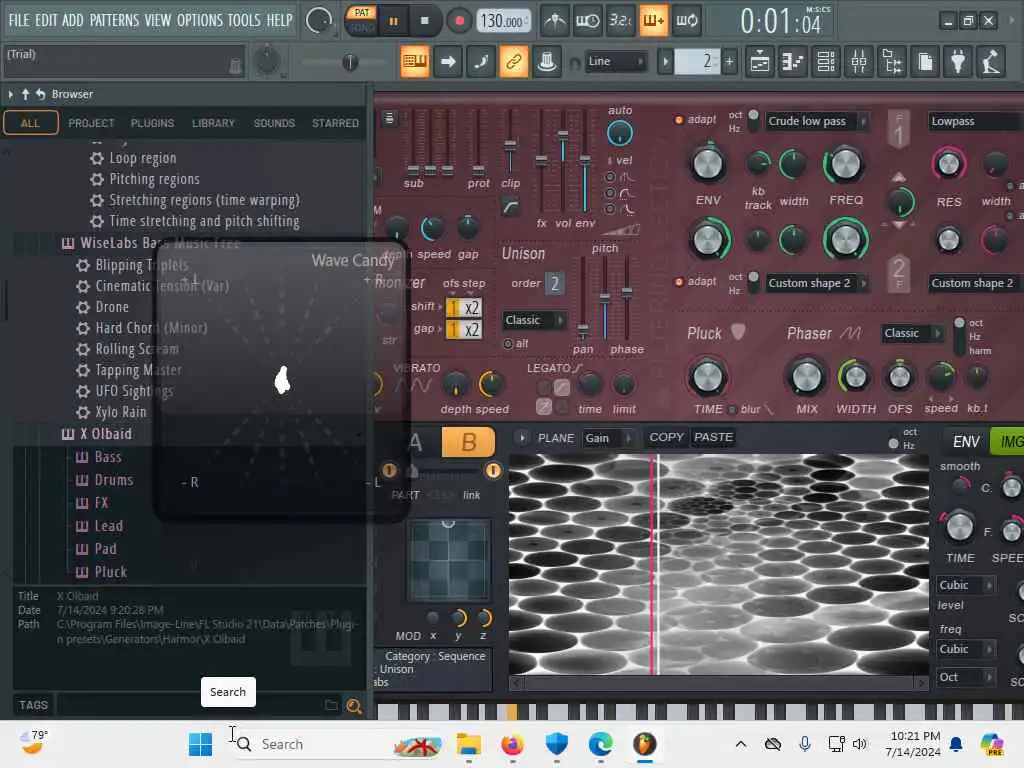
Task: Open the project picker pages icon
Action: 925,62
